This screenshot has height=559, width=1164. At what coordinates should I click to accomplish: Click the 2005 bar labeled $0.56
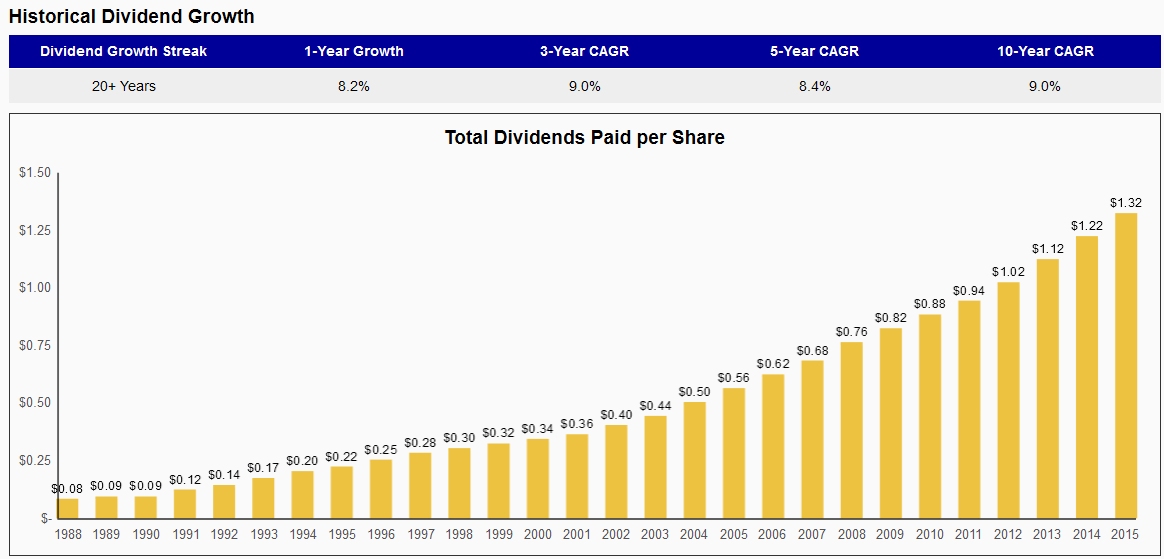pos(734,453)
